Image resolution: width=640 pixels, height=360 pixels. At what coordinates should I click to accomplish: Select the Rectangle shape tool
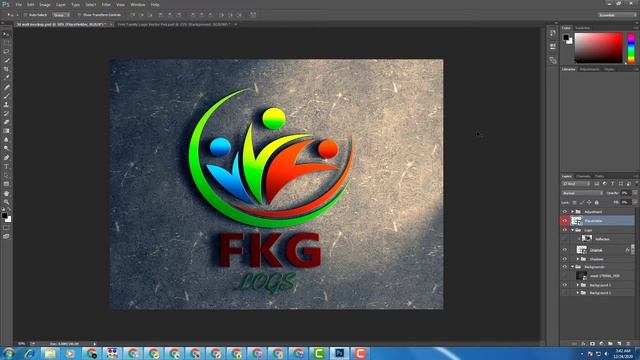(x=6, y=184)
